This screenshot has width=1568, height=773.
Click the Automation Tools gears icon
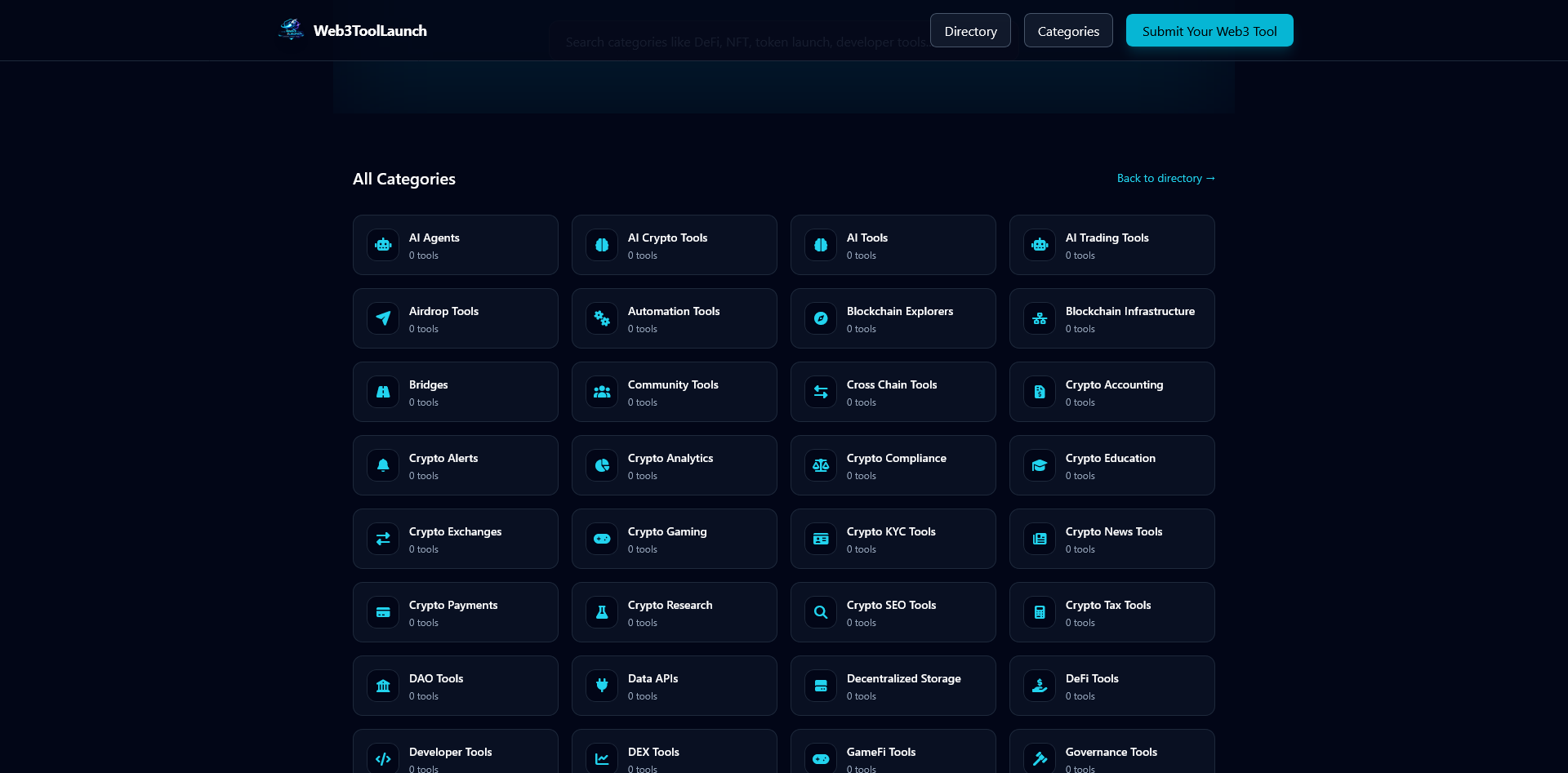pyautogui.click(x=602, y=318)
